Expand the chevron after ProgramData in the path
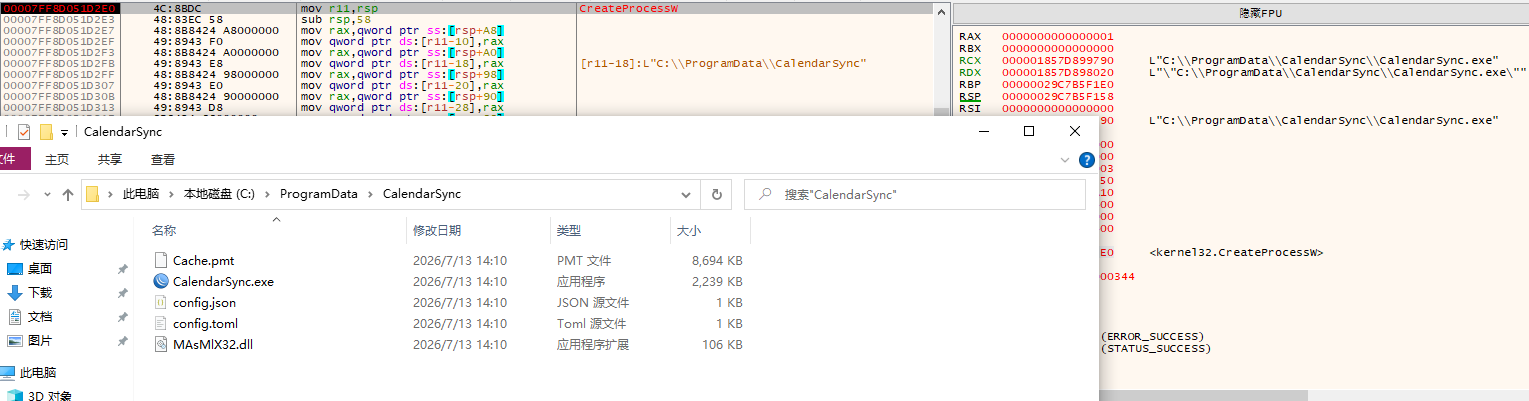 [370, 195]
